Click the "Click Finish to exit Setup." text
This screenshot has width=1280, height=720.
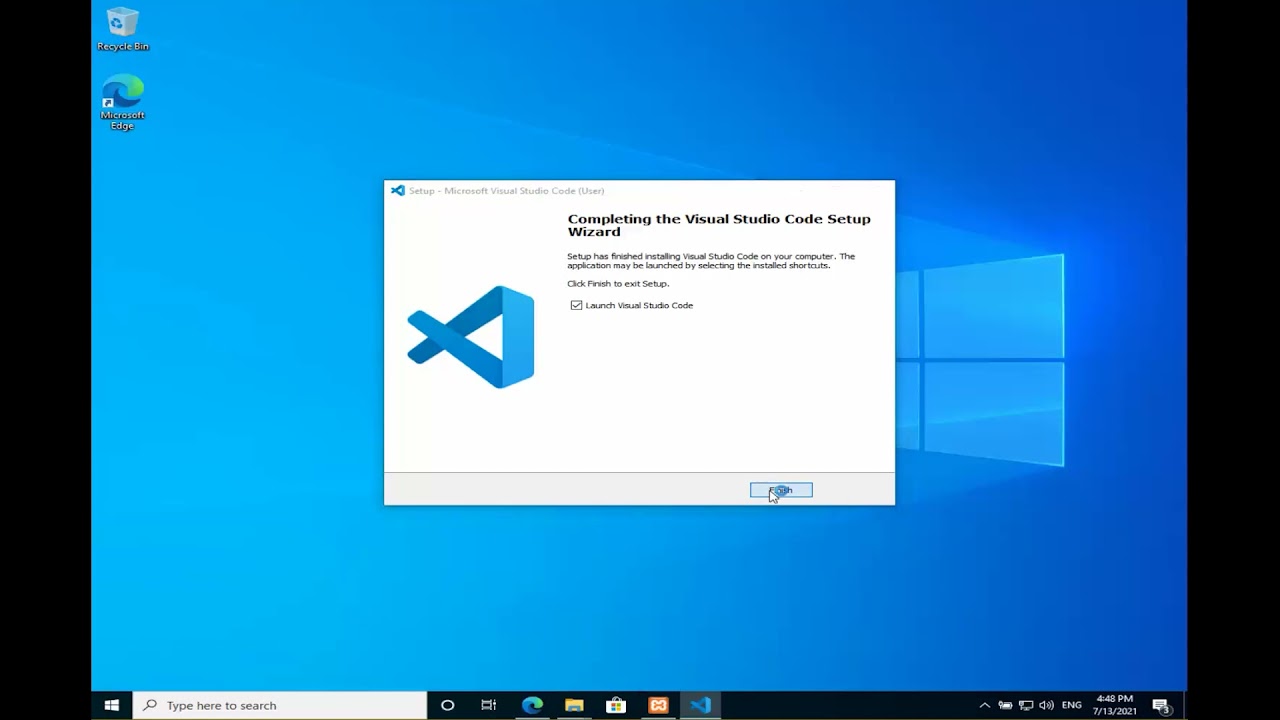click(x=618, y=284)
